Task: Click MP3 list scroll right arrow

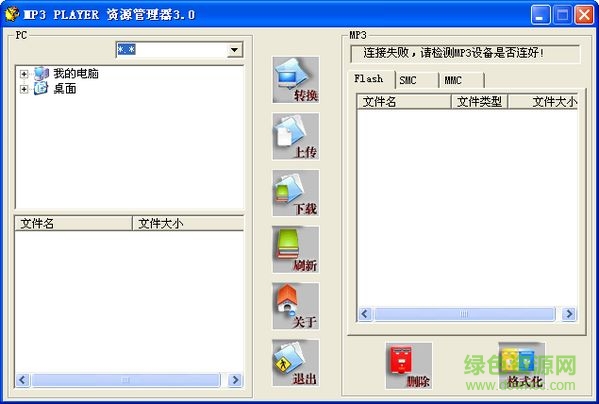Action: pos(569,314)
